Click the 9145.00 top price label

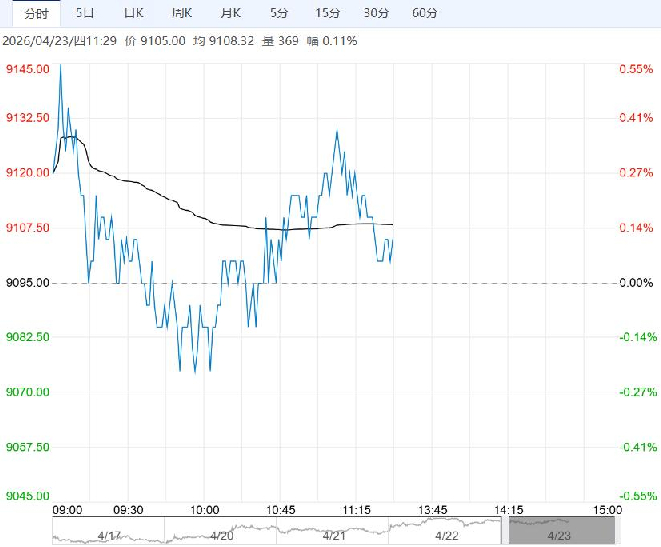tap(28, 68)
